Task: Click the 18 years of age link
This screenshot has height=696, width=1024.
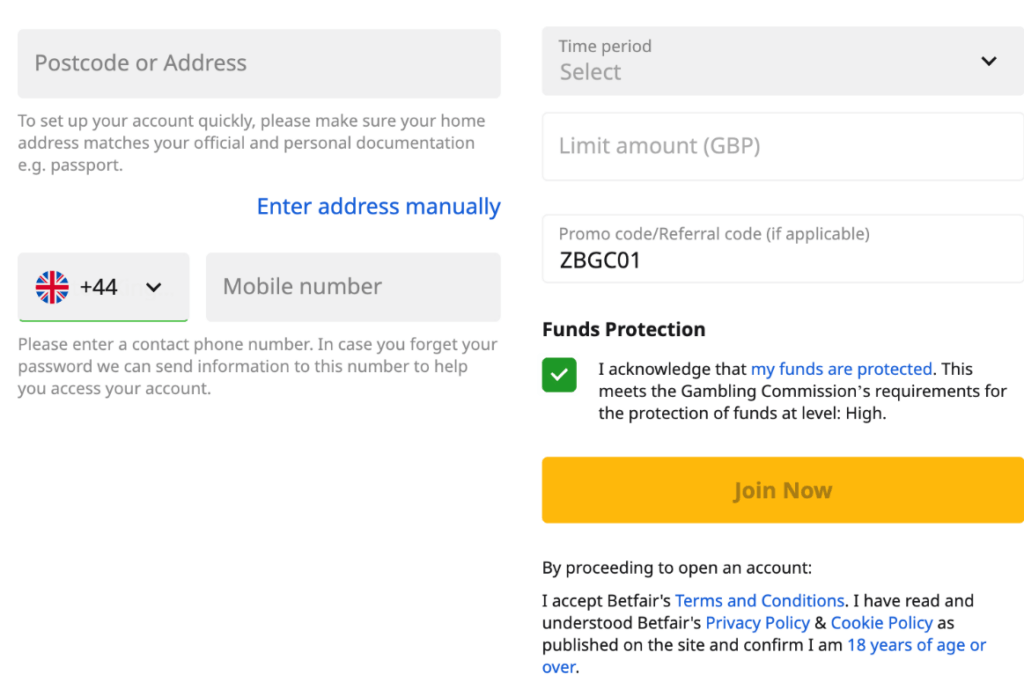Action: coord(915,645)
